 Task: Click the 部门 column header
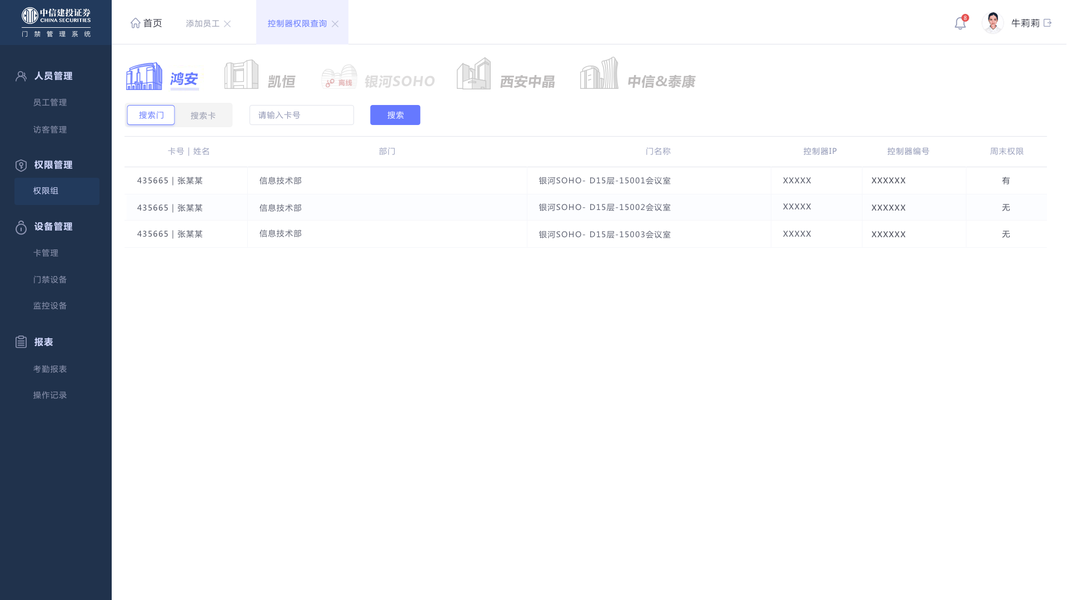click(x=387, y=152)
